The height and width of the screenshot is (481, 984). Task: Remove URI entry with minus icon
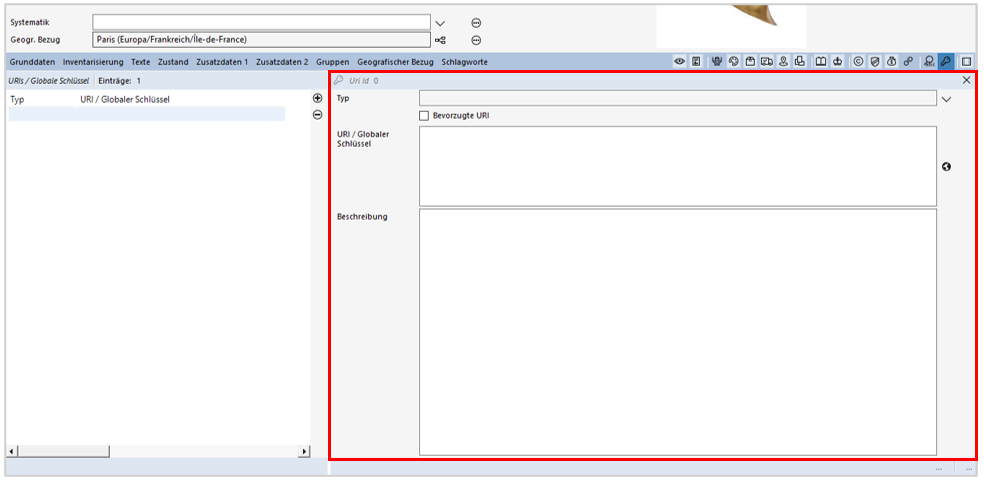[317, 115]
